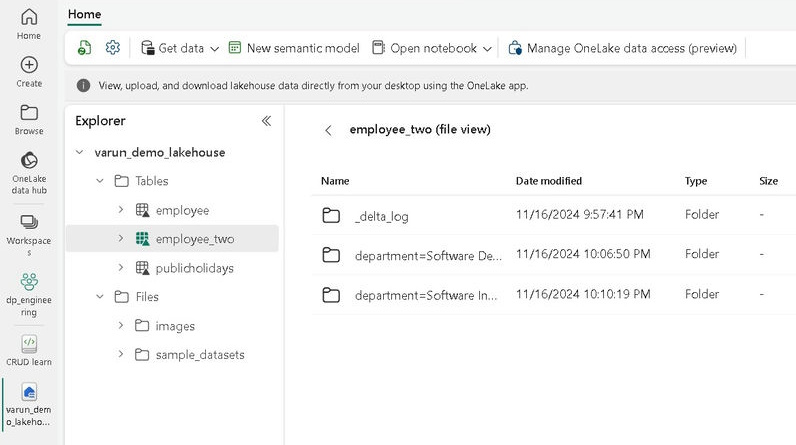Image resolution: width=796 pixels, height=445 pixels.
Task: Click the settings gear icon in toolbar
Action: pos(113,48)
